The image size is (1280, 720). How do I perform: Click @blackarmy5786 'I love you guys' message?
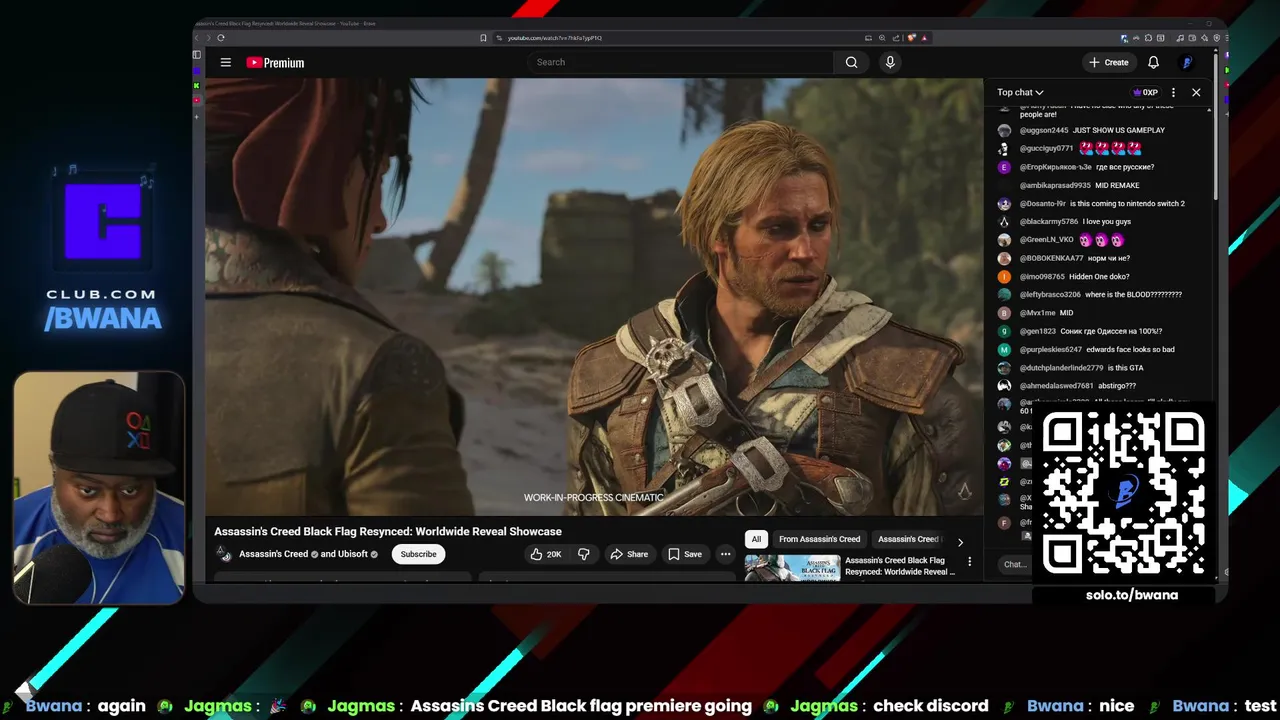[1107, 221]
